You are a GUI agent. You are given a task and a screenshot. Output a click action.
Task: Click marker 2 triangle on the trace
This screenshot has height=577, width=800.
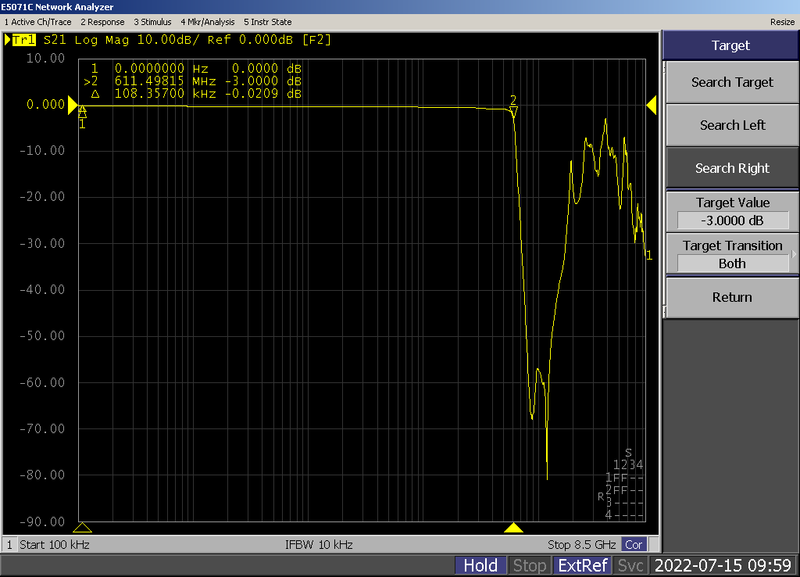(513, 112)
